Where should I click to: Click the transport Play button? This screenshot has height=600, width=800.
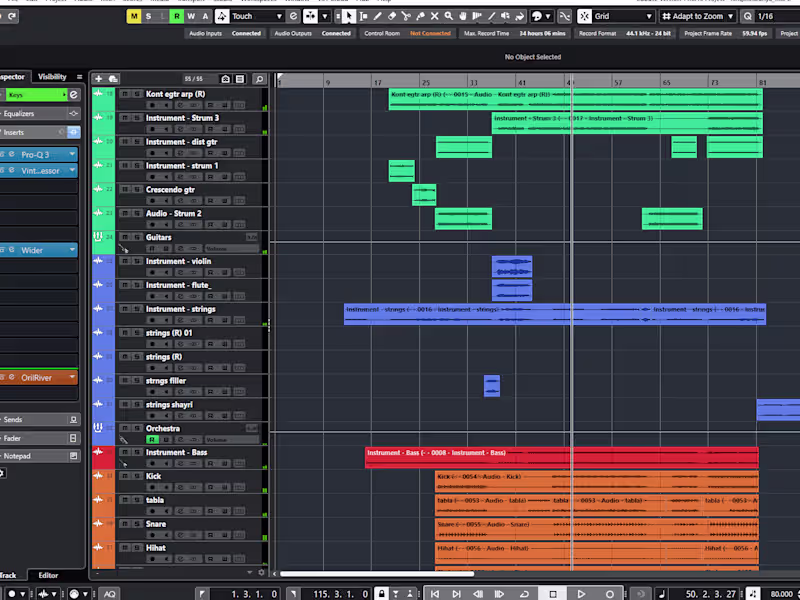581,594
